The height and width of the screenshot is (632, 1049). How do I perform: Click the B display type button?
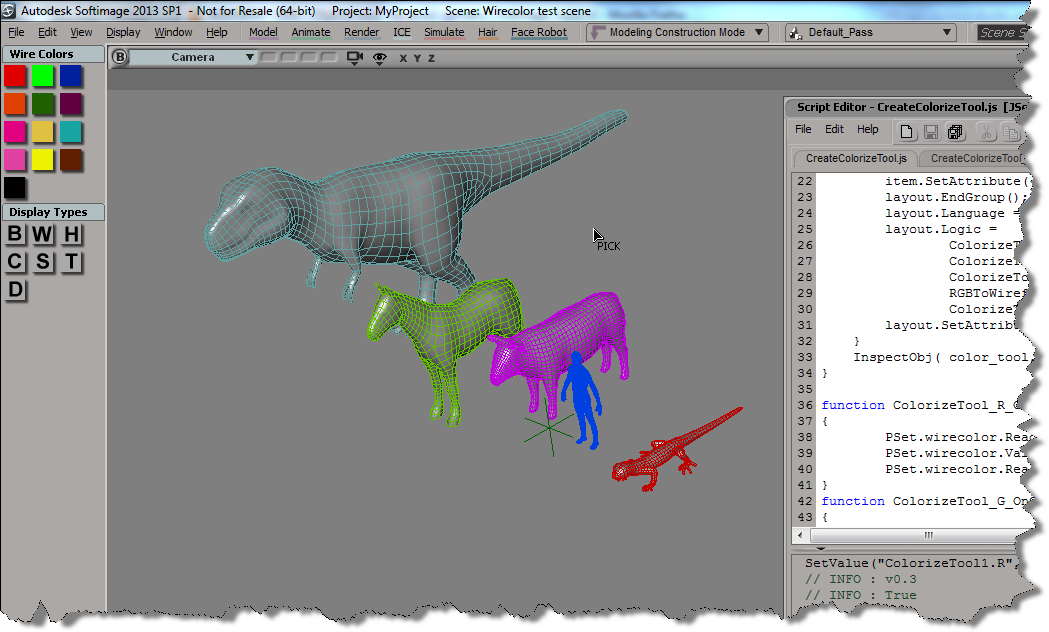15,235
